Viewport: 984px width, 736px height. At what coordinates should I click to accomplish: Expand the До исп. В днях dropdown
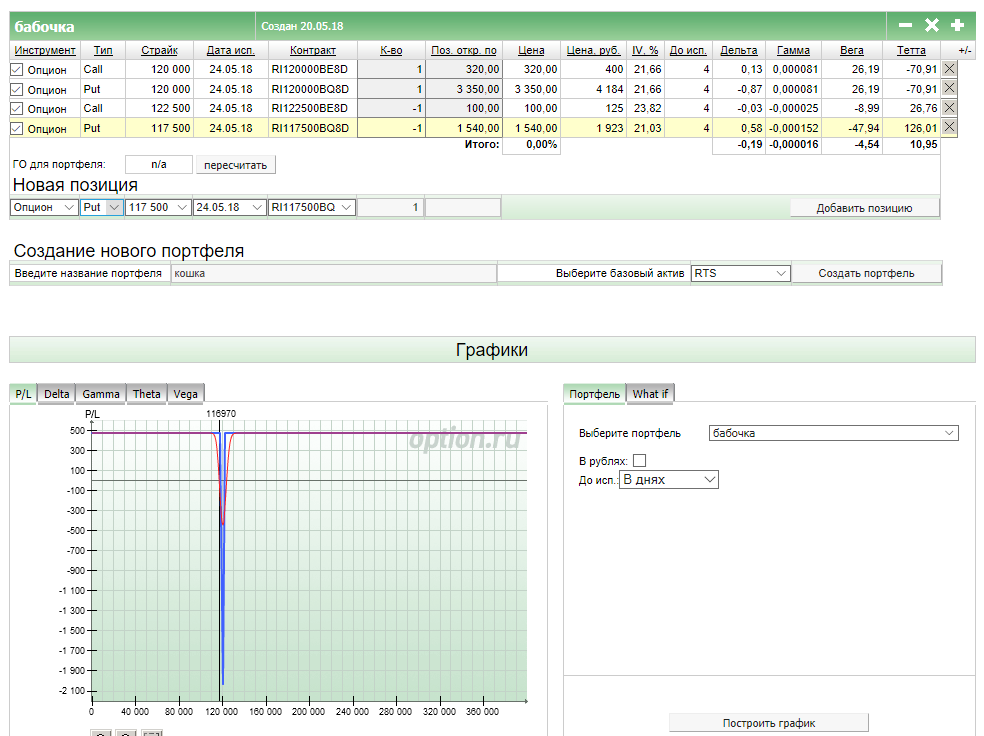(669, 480)
